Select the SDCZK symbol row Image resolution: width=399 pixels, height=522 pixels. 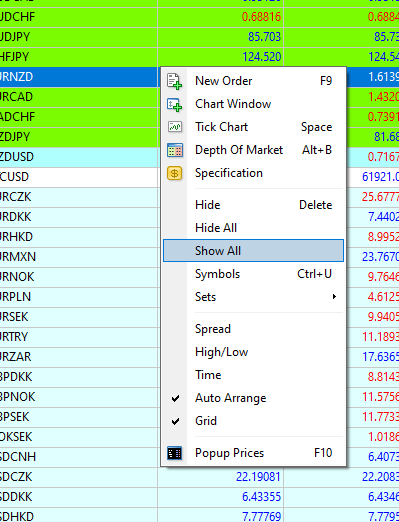[x=199, y=477]
